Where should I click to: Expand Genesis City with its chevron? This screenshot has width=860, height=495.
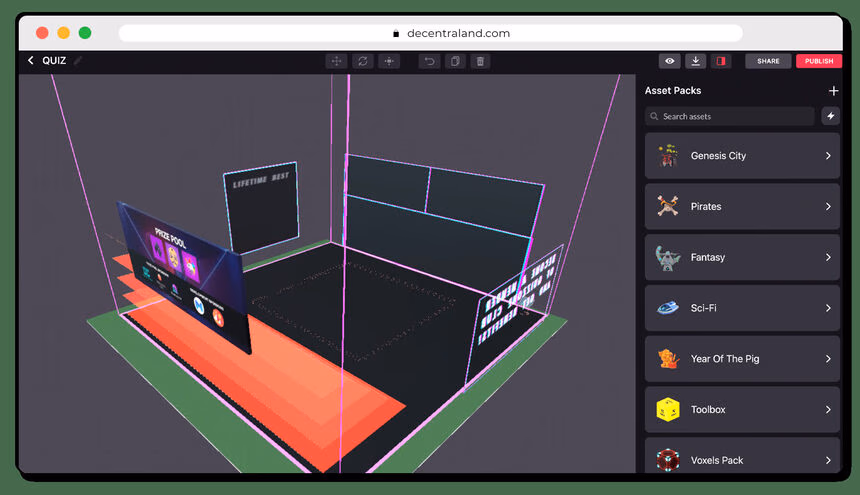[828, 156]
